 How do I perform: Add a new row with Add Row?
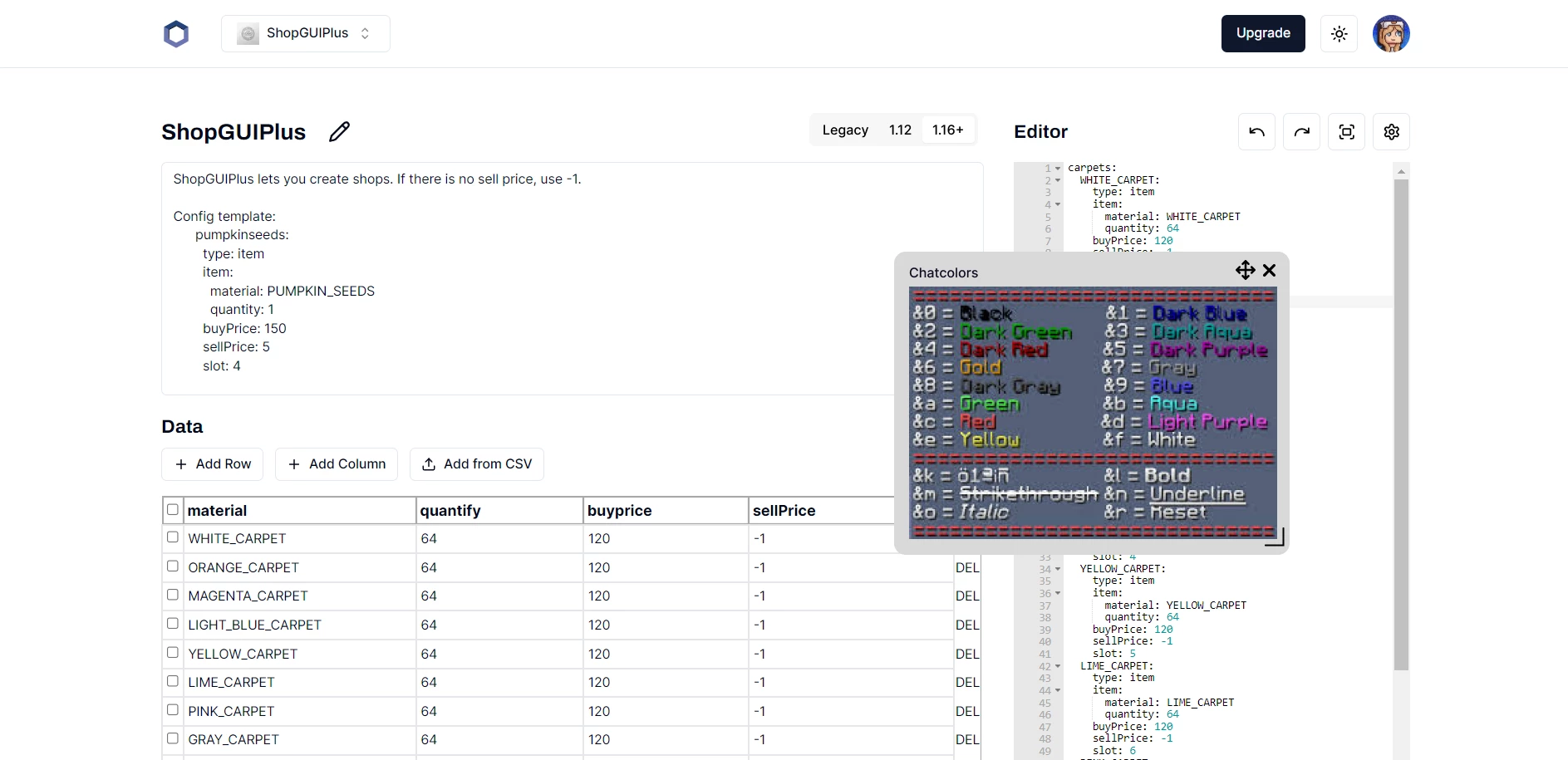point(212,463)
